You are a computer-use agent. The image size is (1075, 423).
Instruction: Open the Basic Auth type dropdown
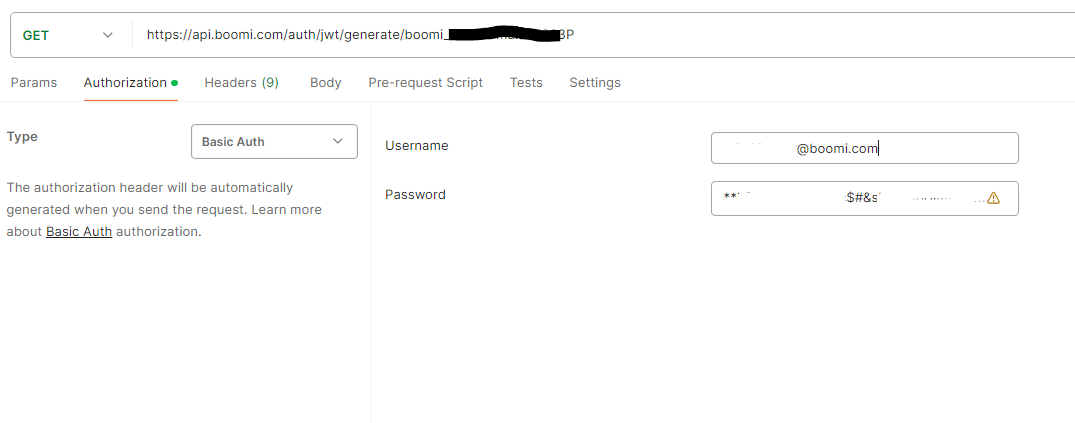(273, 142)
